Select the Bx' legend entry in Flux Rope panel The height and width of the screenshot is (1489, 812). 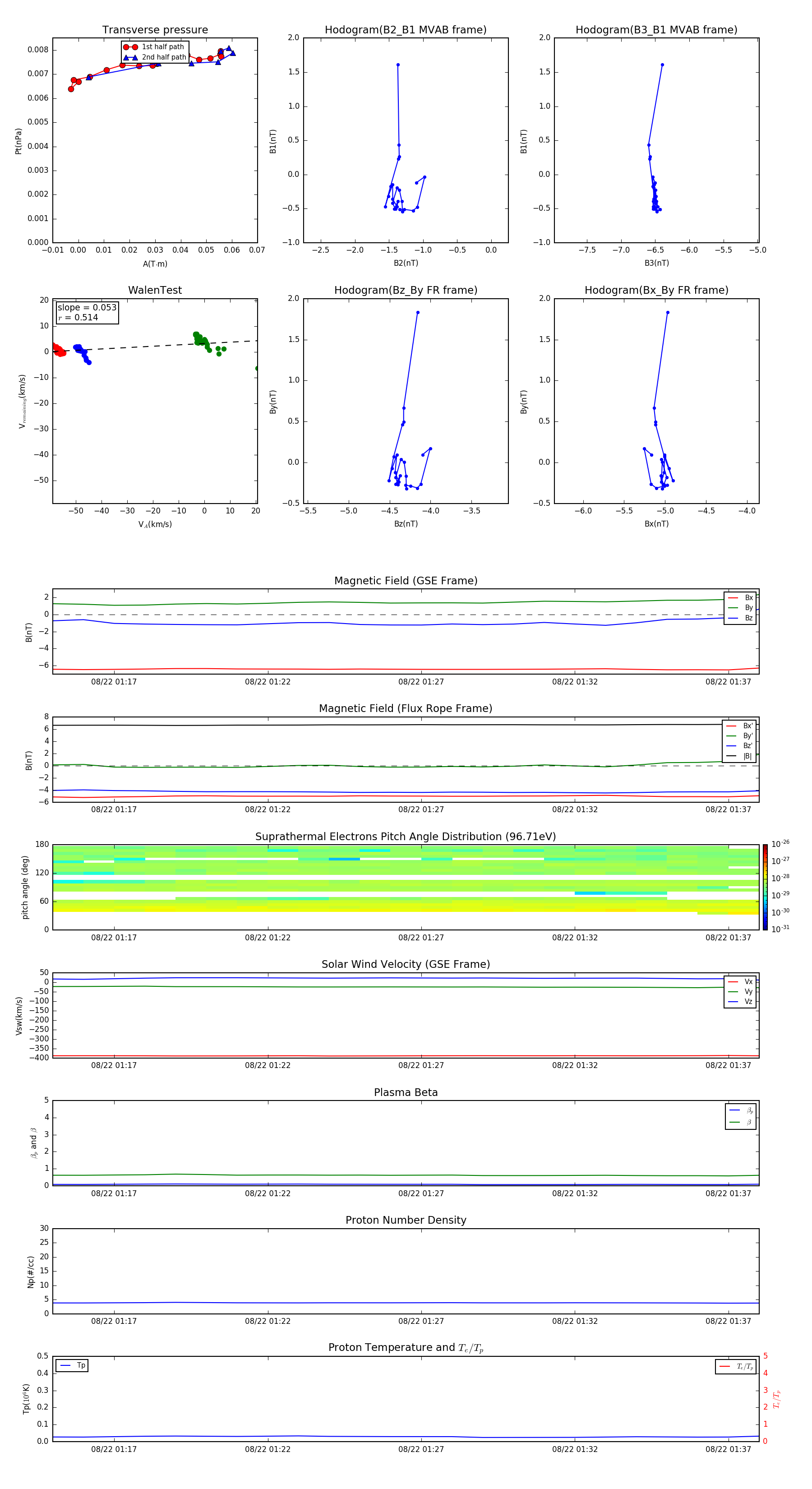click(740, 726)
